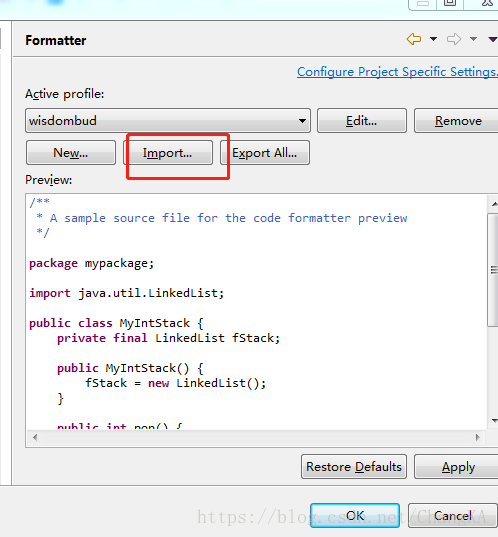Click 'public class MyIntStack {' preview line

(x=116, y=323)
